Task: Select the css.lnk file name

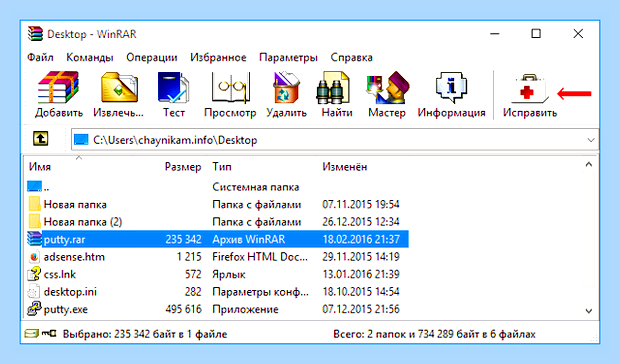Action: (60, 274)
